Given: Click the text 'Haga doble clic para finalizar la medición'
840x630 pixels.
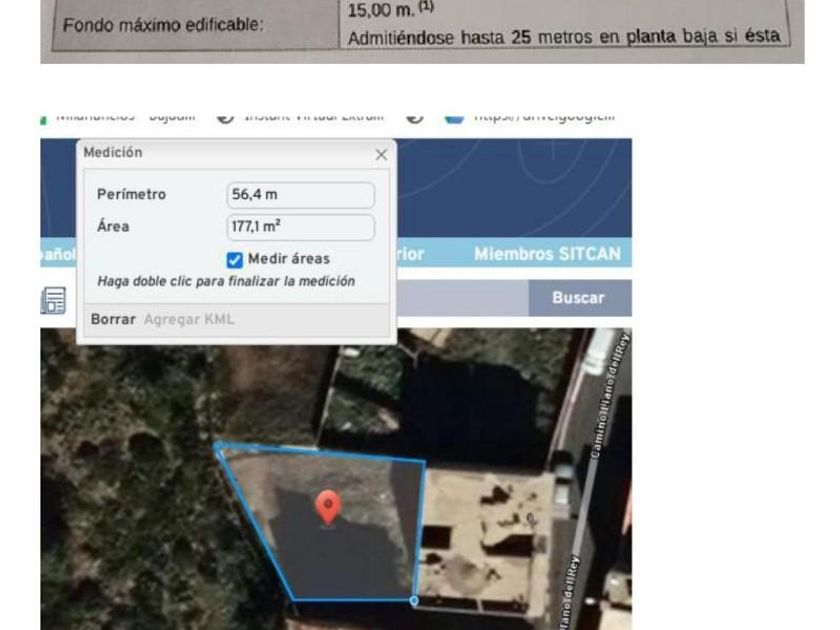Looking at the screenshot, I should (226, 281).
